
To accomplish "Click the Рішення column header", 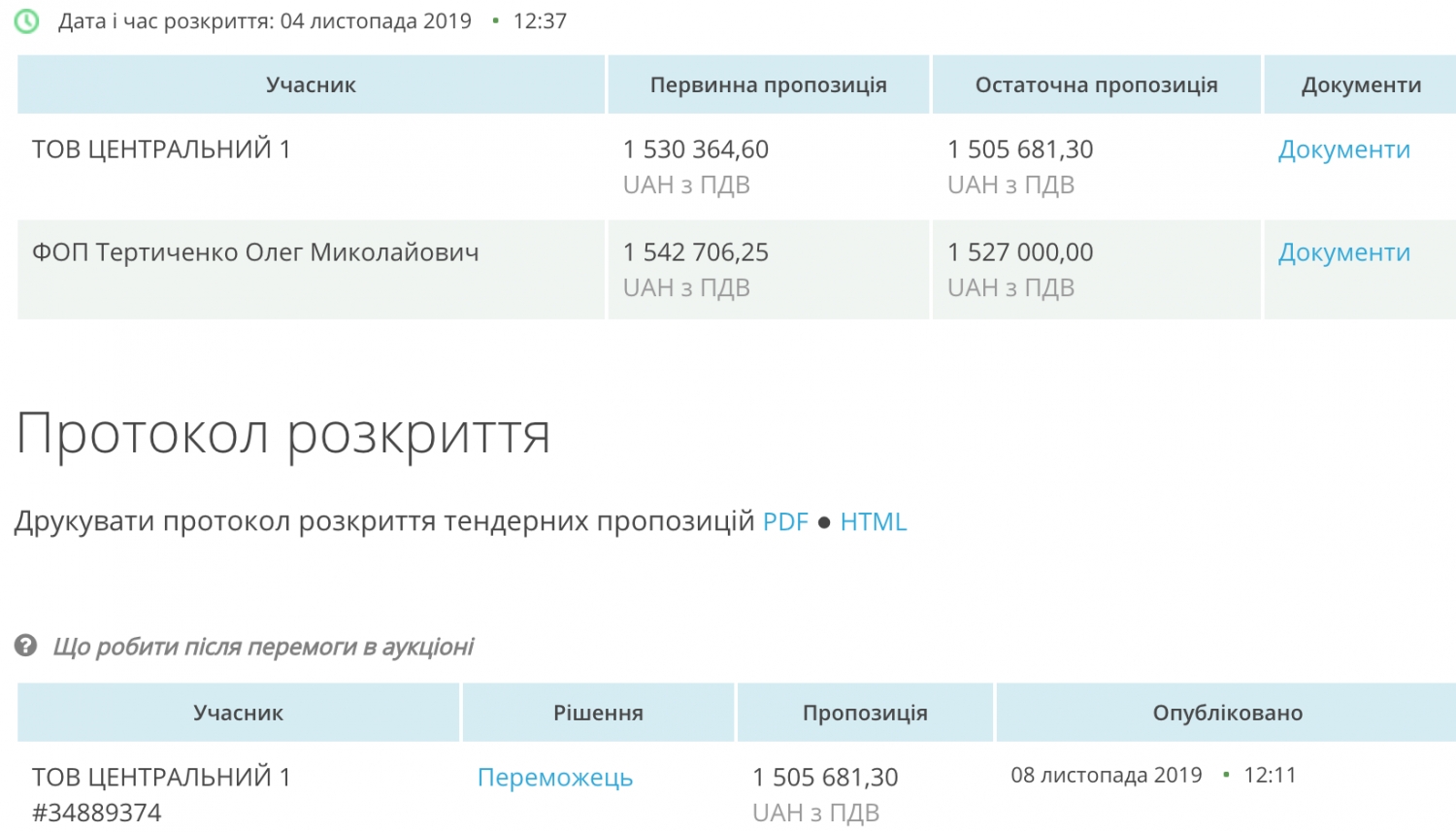I will (598, 714).
